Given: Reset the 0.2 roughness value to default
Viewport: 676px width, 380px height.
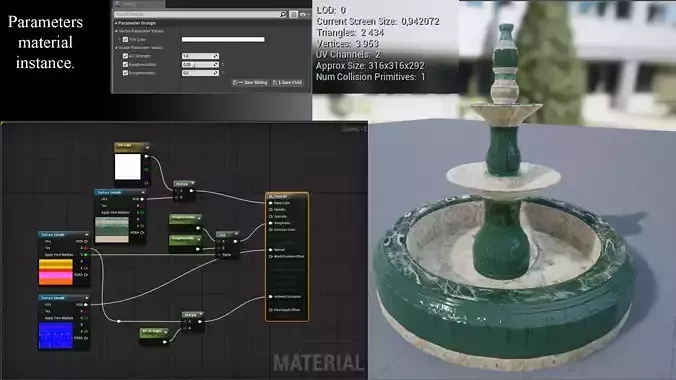Looking at the screenshot, I should (223, 72).
